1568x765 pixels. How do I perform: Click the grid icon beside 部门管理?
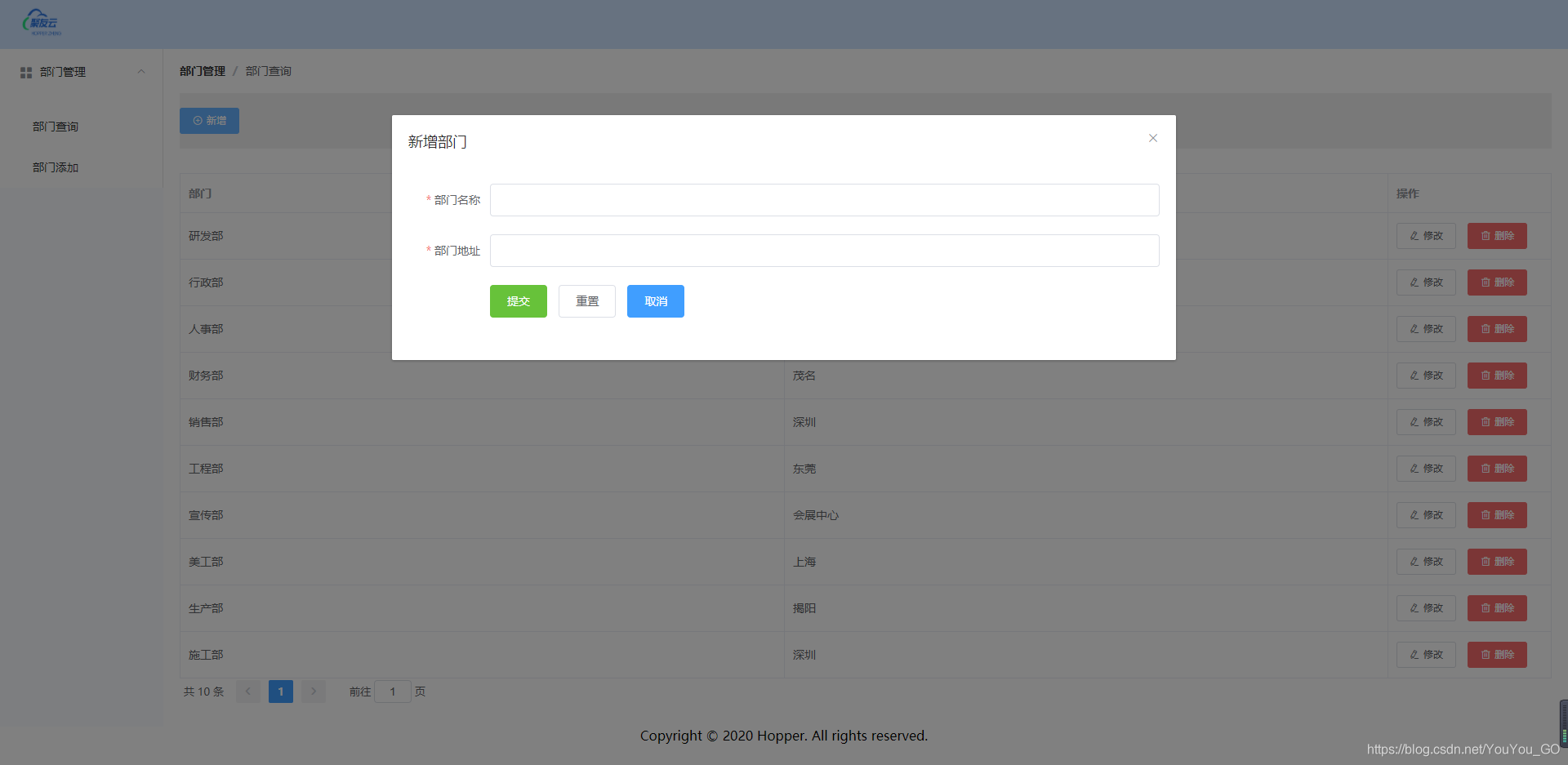[x=24, y=72]
